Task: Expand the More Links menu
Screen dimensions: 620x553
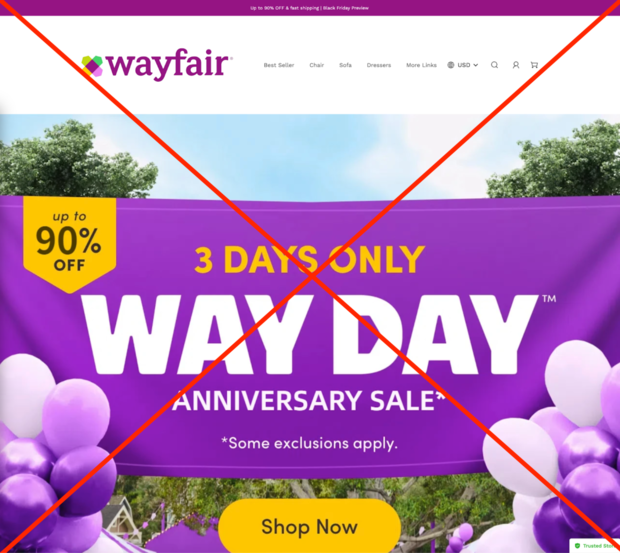Action: click(x=421, y=65)
